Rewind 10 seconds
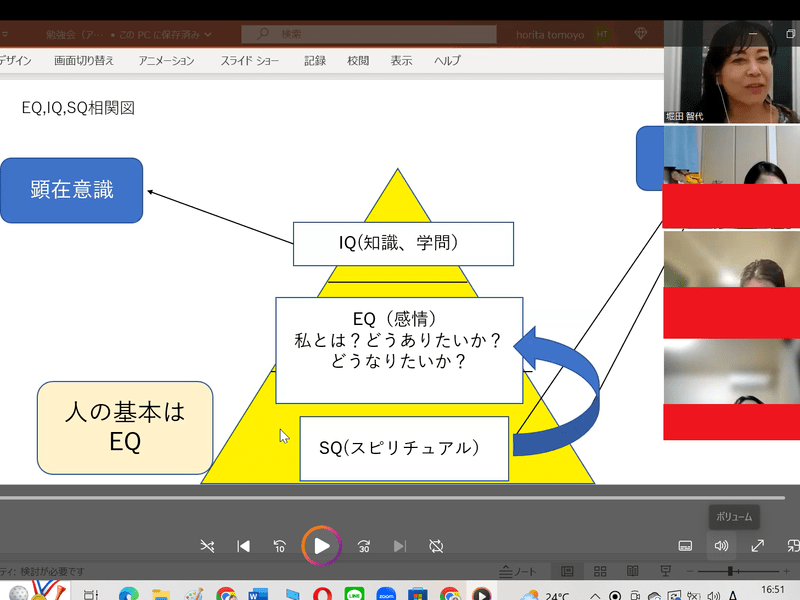The image size is (800, 600). point(280,546)
